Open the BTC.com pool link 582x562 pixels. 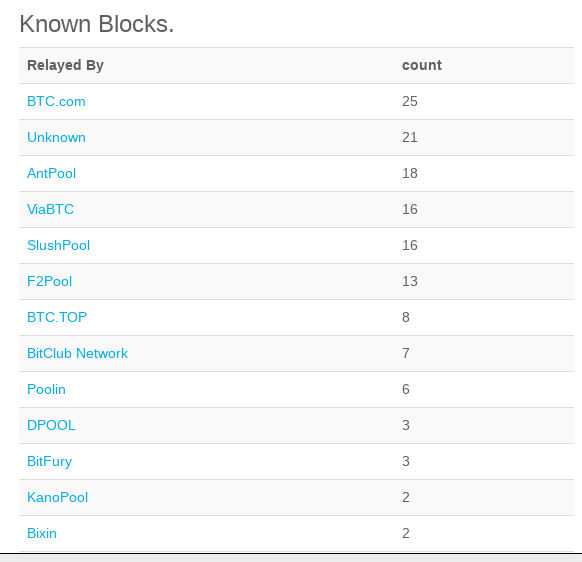[56, 101]
